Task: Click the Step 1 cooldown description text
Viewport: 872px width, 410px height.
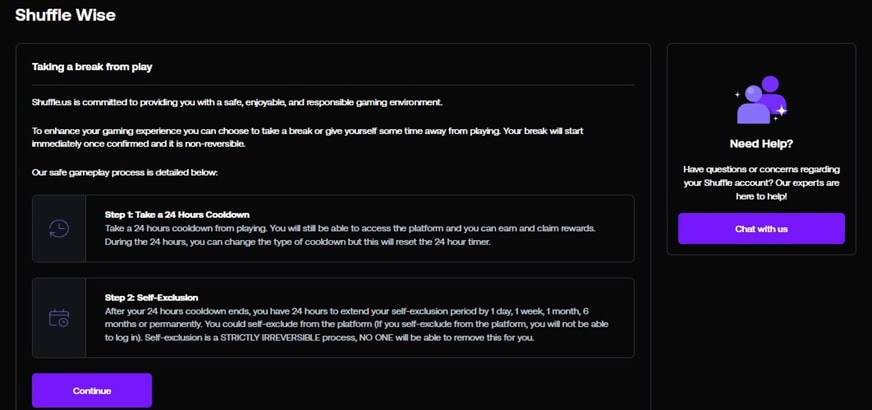Action: coord(350,236)
